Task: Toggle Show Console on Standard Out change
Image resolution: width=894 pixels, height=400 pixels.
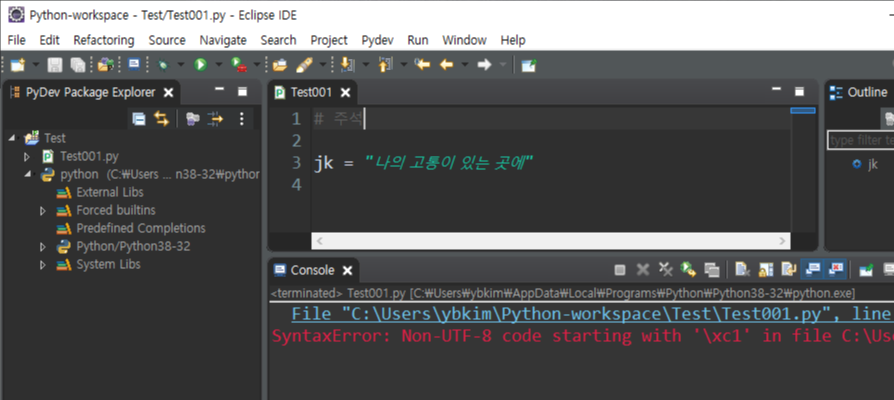Action: (812, 269)
